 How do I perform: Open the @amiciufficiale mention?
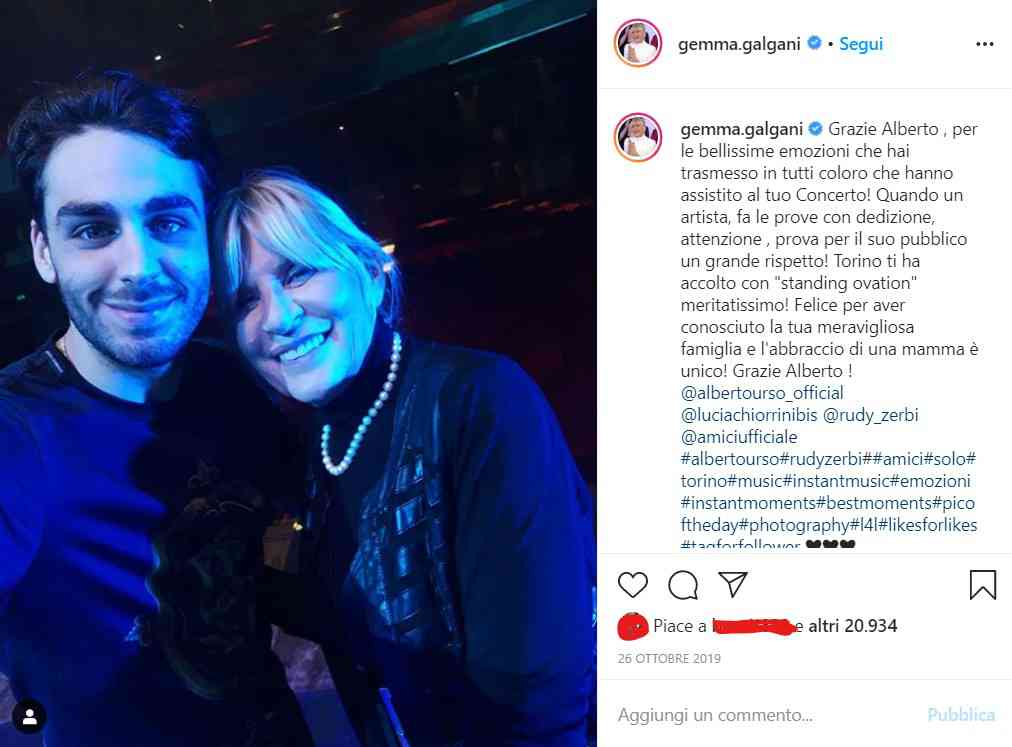tap(739, 436)
